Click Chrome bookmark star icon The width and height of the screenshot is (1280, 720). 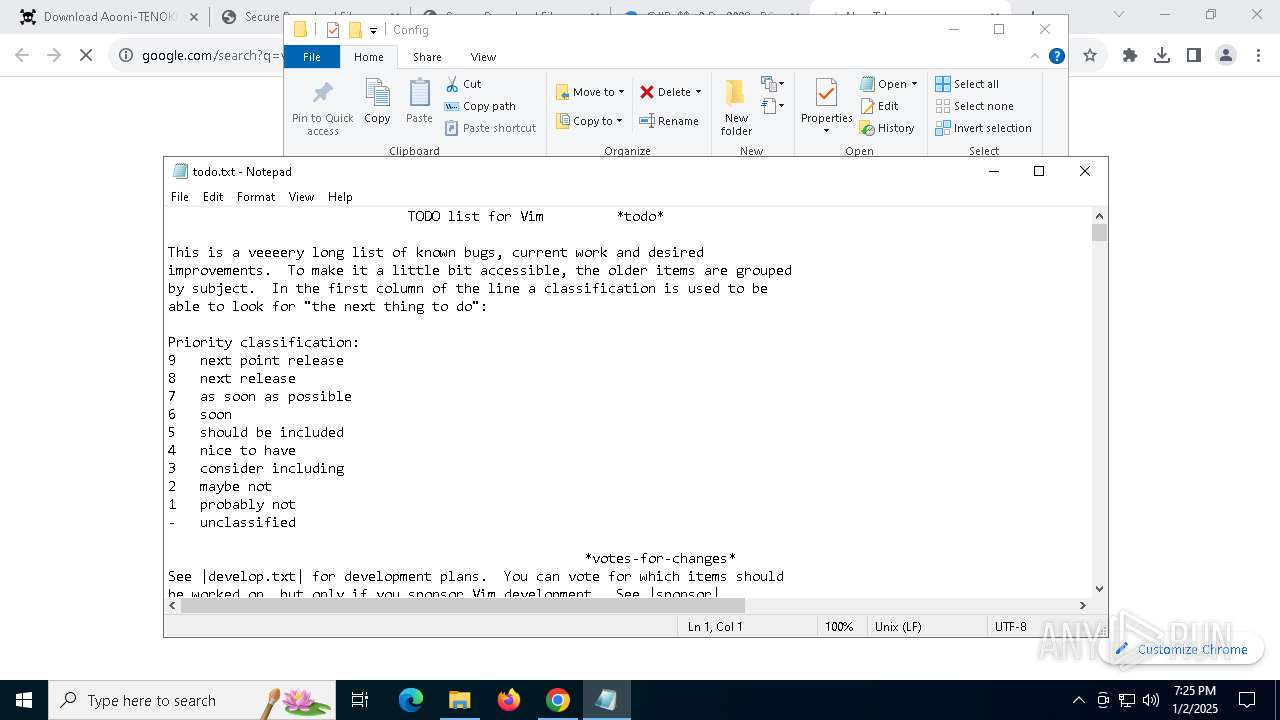[x=1090, y=55]
